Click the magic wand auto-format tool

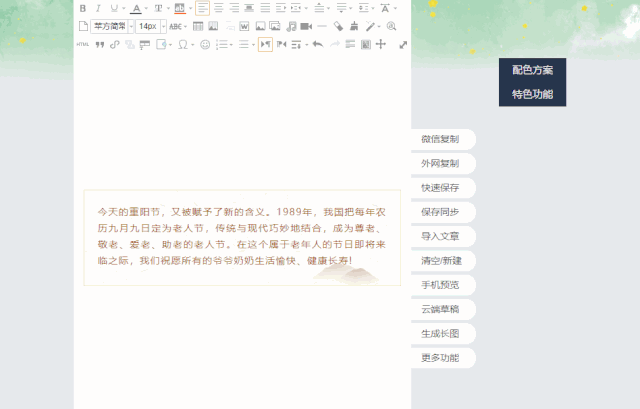(x=370, y=26)
